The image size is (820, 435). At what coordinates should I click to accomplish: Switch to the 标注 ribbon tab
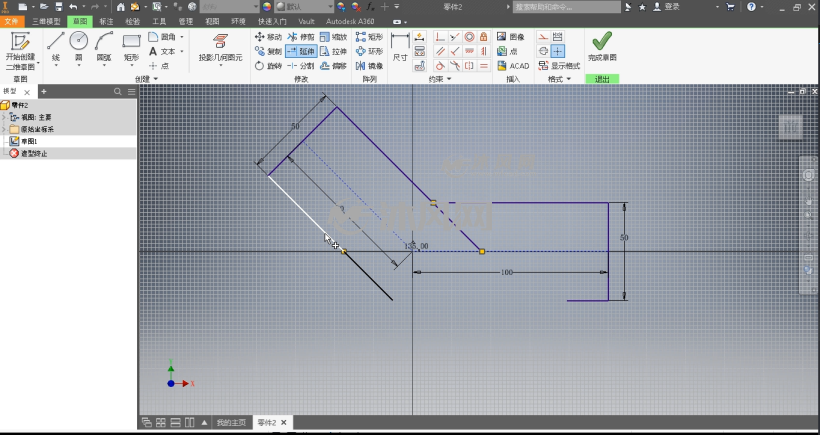[x=106, y=21]
